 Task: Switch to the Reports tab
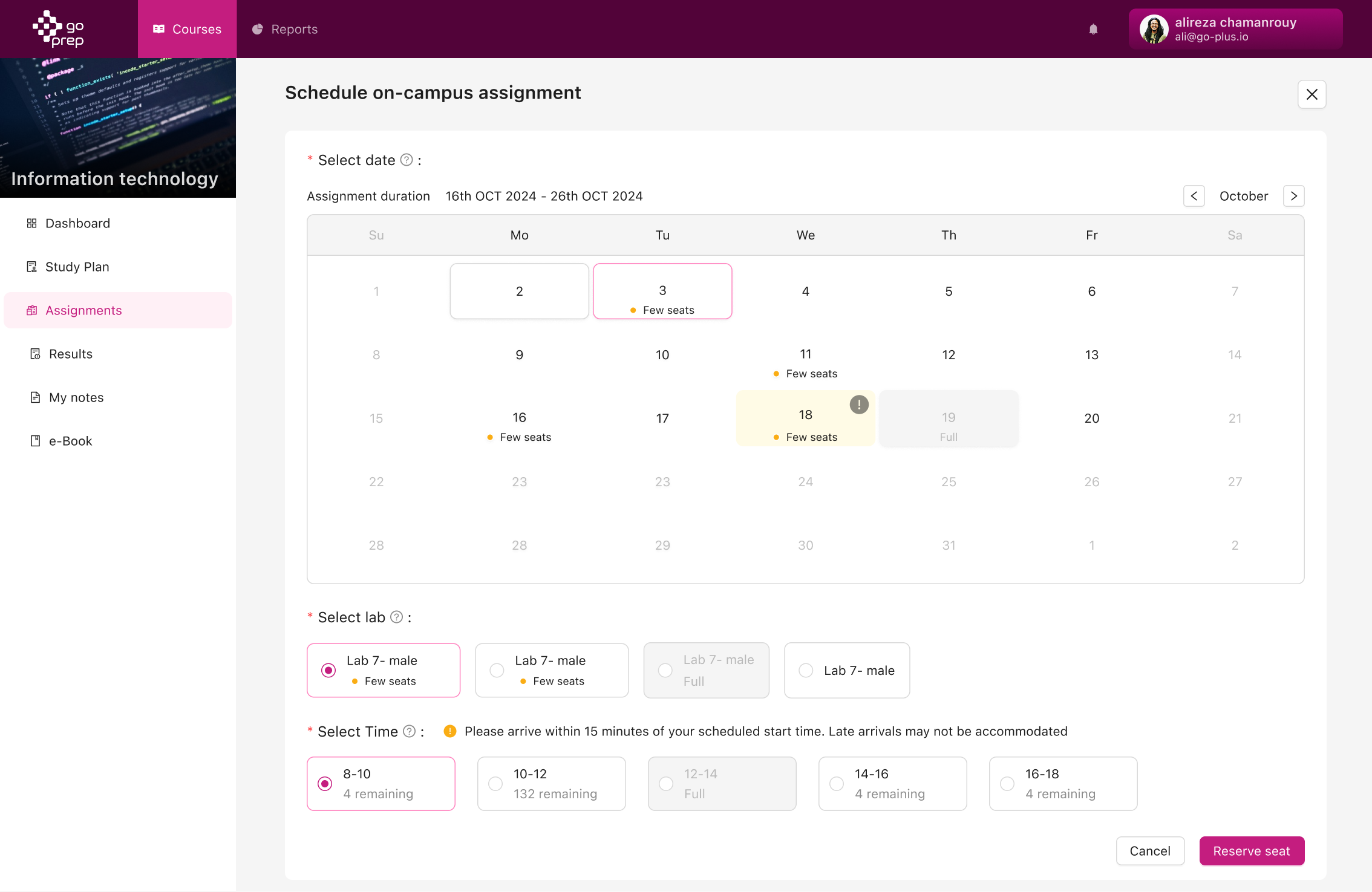pos(285,29)
